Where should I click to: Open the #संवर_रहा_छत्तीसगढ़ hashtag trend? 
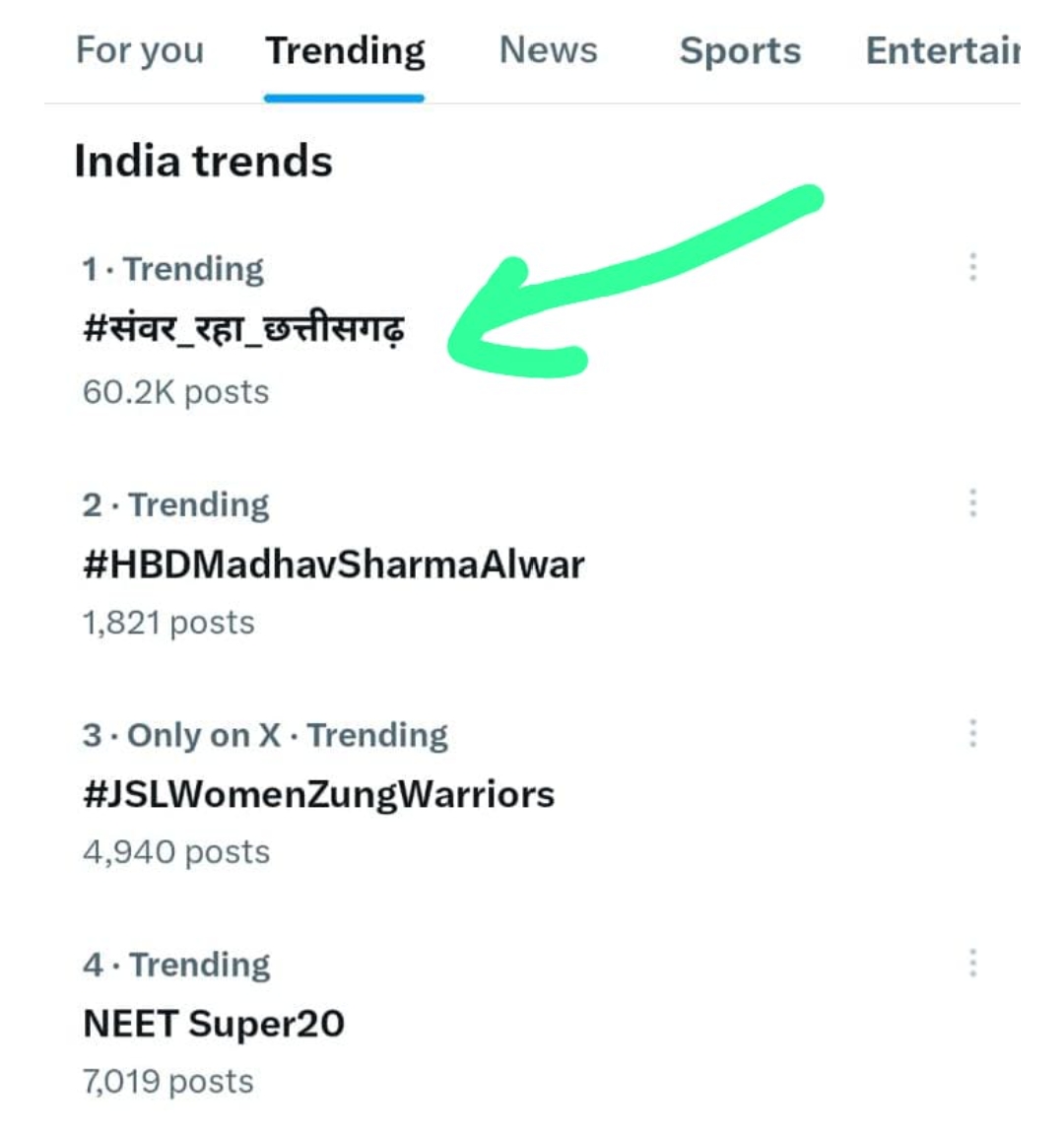(x=243, y=329)
